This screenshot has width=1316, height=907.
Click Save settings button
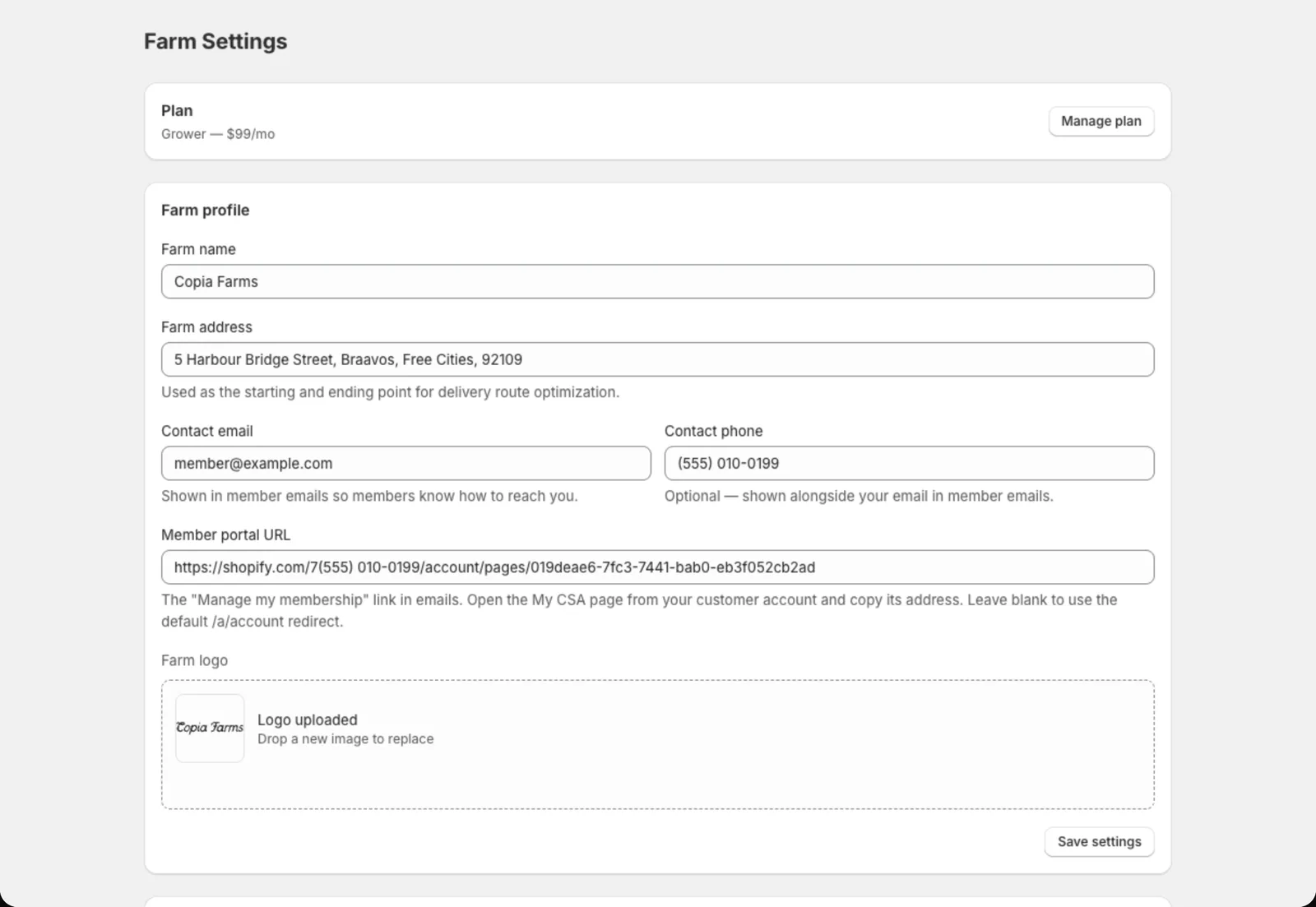[x=1099, y=841]
